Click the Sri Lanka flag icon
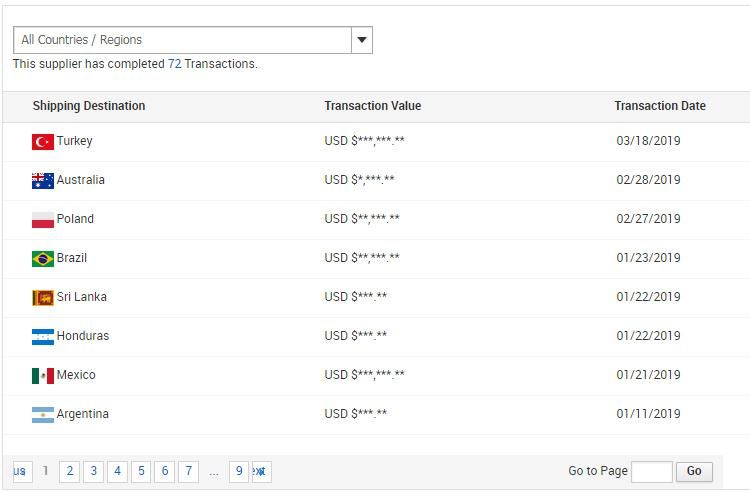 (43, 298)
